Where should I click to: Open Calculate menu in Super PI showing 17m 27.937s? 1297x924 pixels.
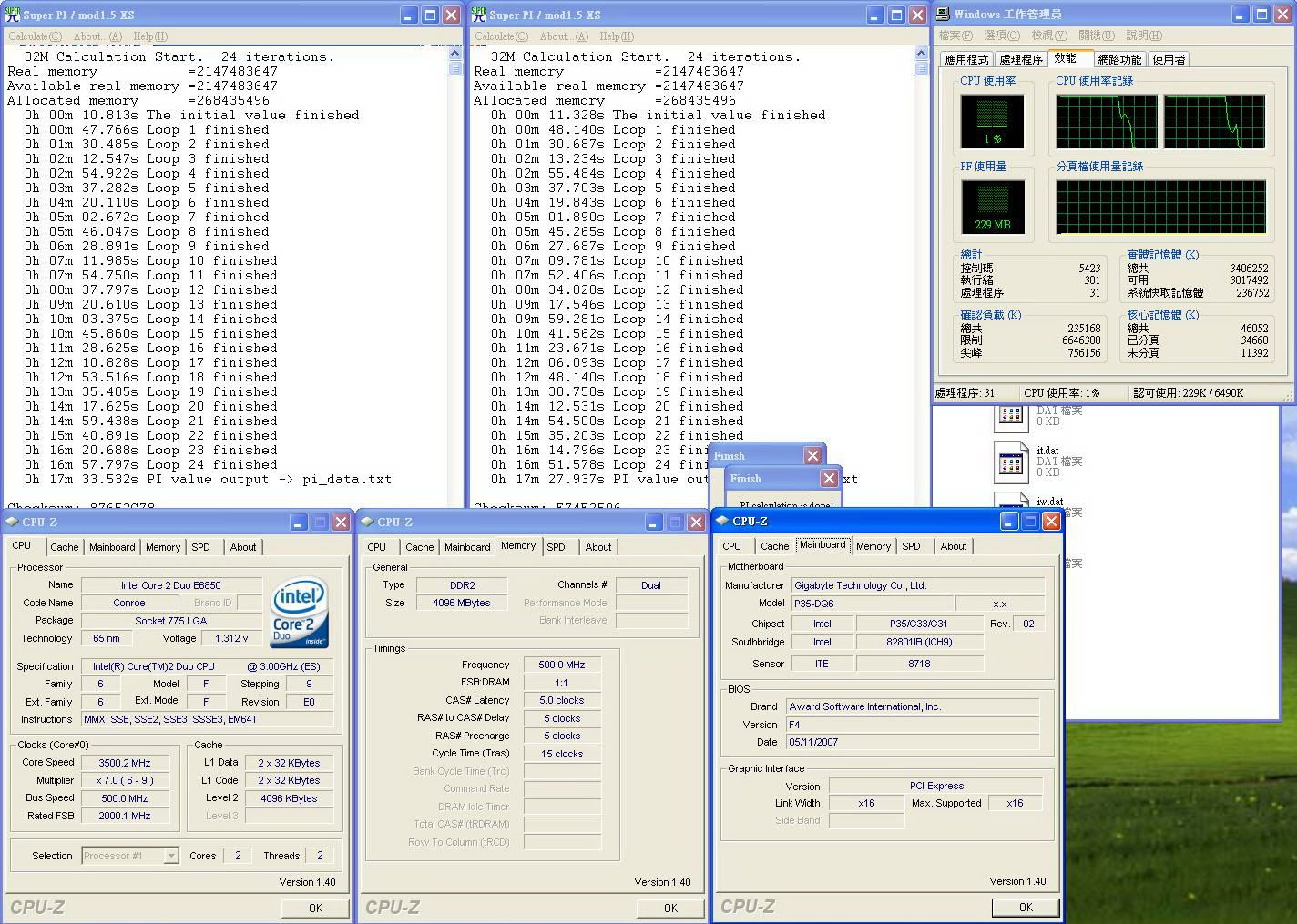501,36
